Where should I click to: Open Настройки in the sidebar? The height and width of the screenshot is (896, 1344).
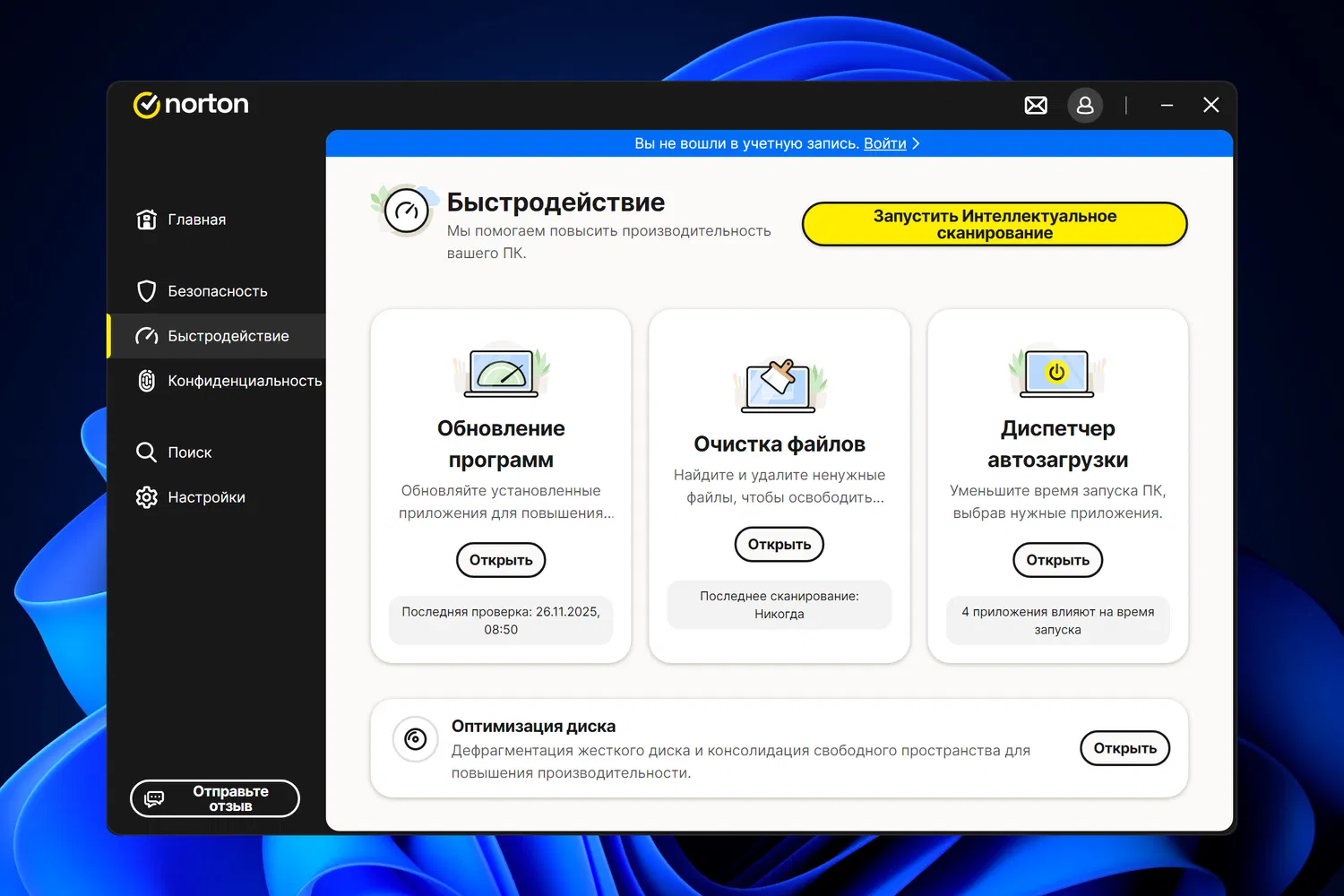click(x=216, y=497)
